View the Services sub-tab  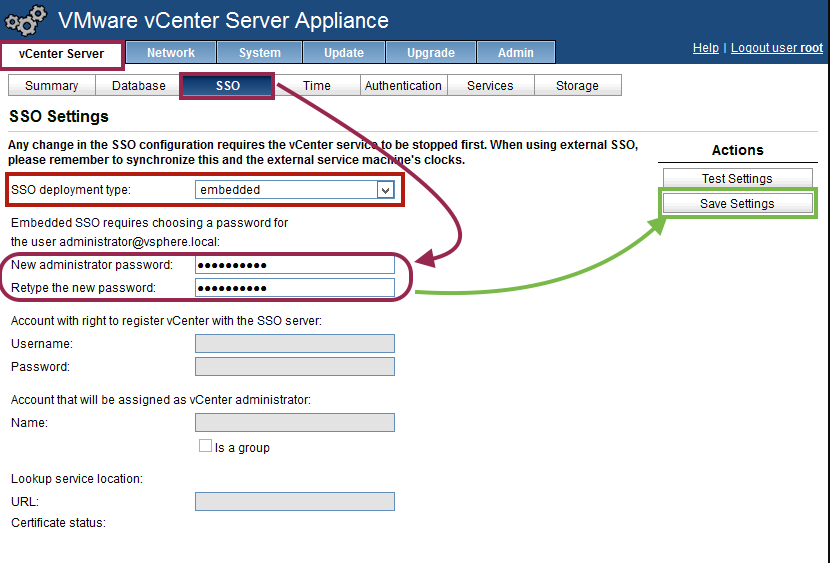(x=490, y=86)
